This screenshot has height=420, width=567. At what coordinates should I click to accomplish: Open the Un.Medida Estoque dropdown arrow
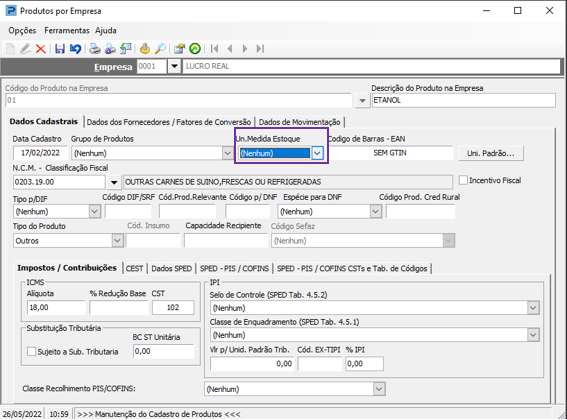(317, 153)
